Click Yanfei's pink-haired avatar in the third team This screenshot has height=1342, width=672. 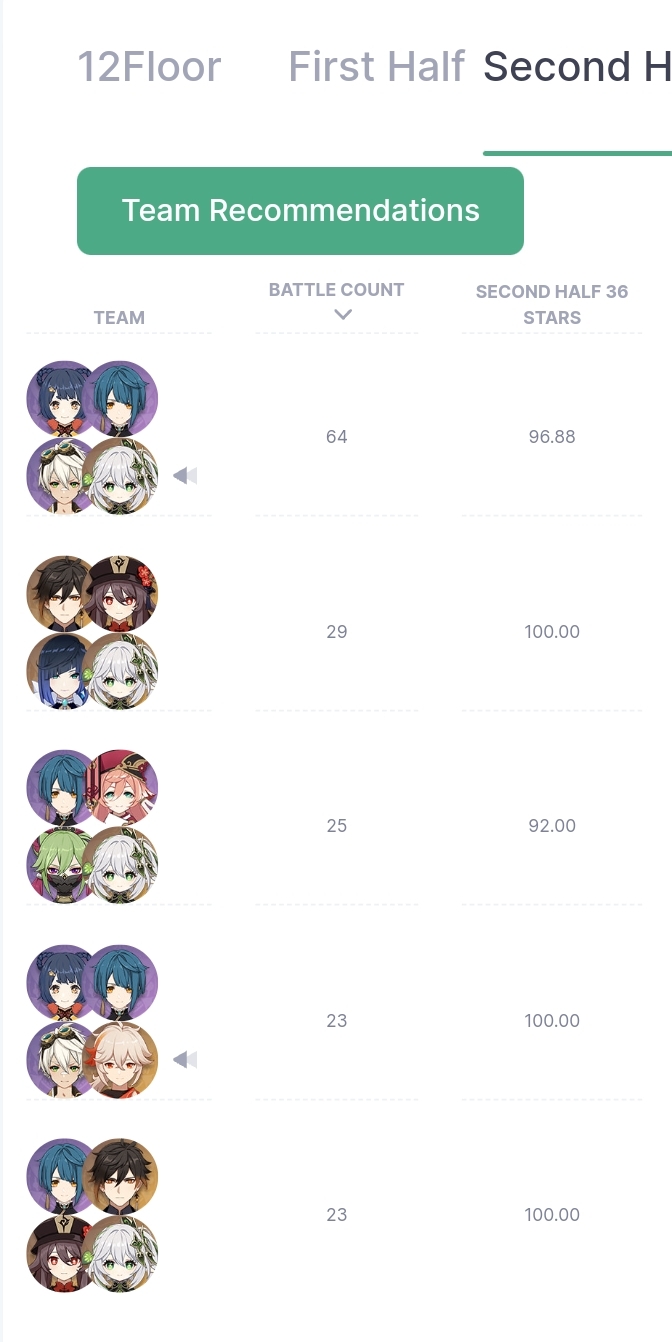tap(120, 788)
